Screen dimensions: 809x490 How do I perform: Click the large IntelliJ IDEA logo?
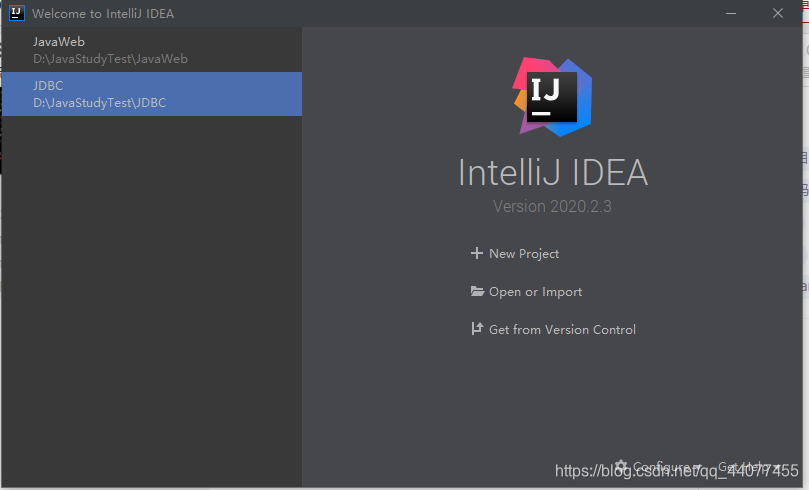(x=553, y=97)
